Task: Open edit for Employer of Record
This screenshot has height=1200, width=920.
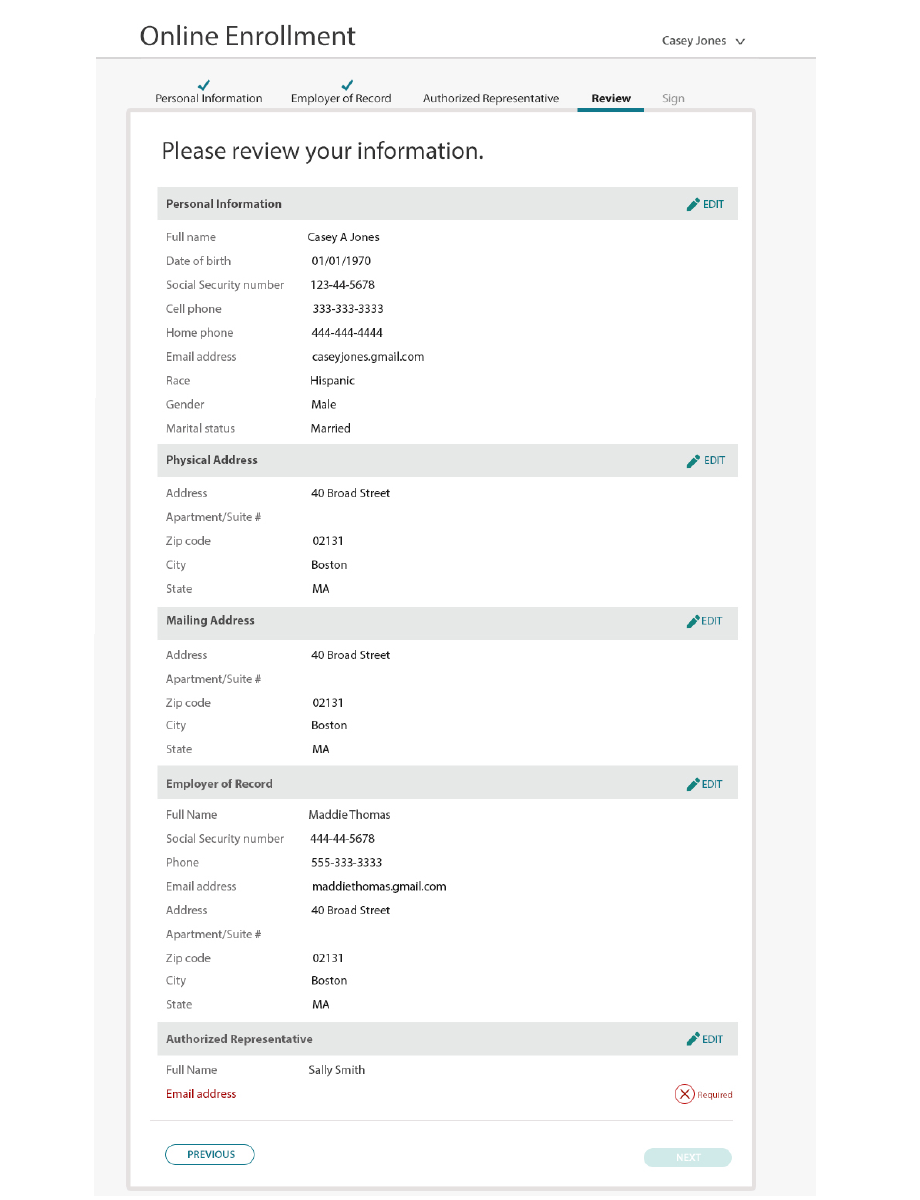Action: click(x=704, y=784)
